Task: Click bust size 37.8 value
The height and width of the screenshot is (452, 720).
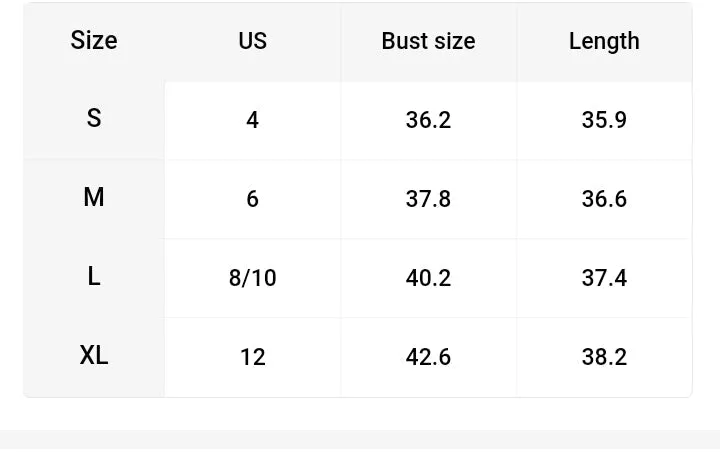Action: pyautogui.click(x=428, y=199)
